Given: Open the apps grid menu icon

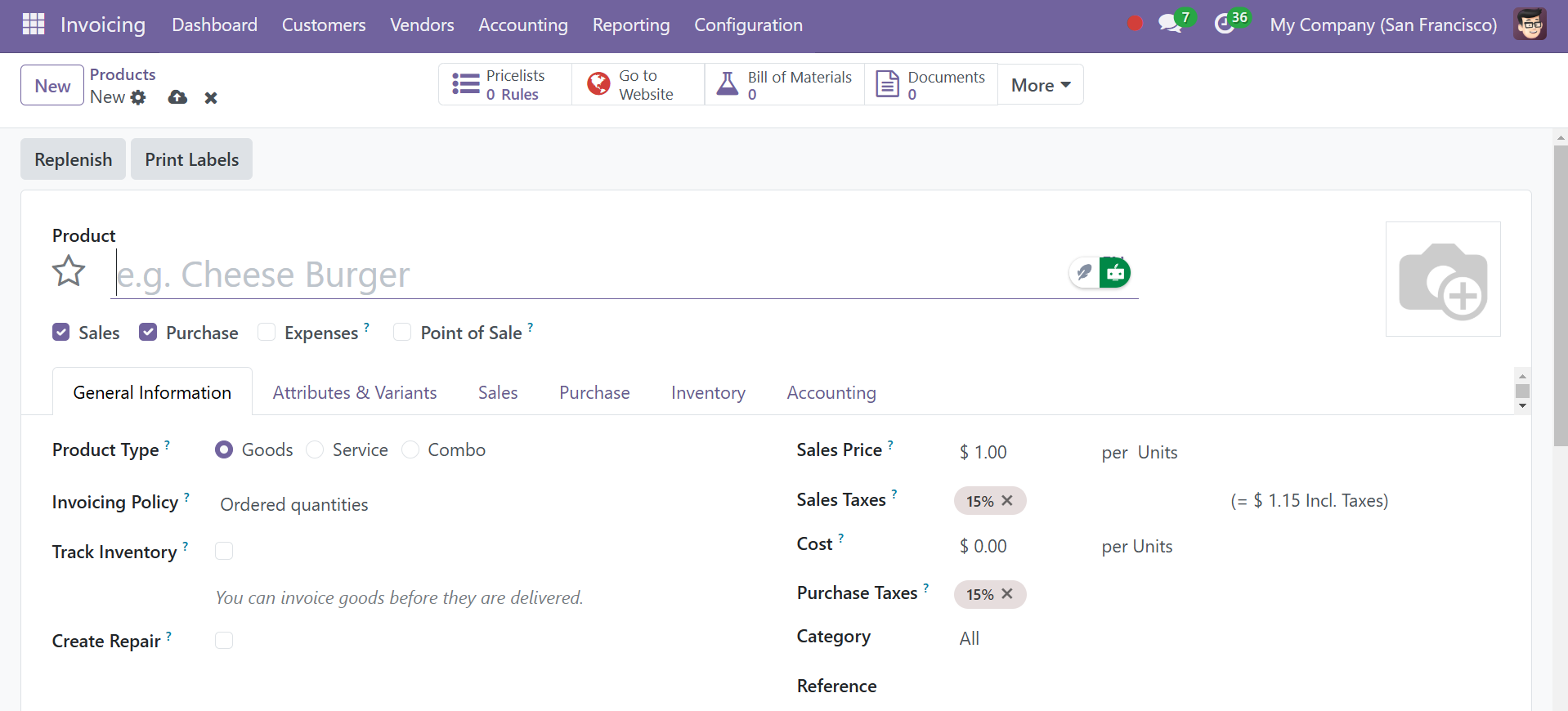Looking at the screenshot, I should click(x=34, y=25).
